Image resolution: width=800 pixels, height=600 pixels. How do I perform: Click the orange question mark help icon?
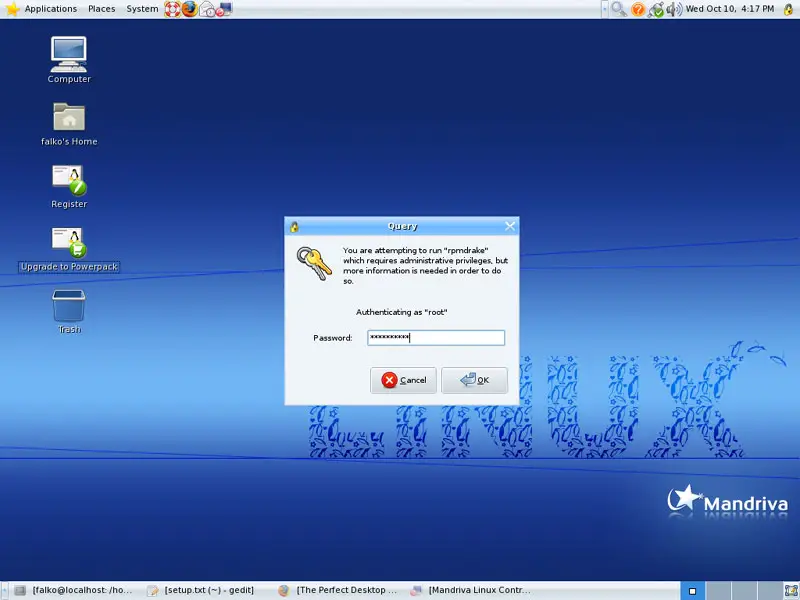[x=638, y=9]
